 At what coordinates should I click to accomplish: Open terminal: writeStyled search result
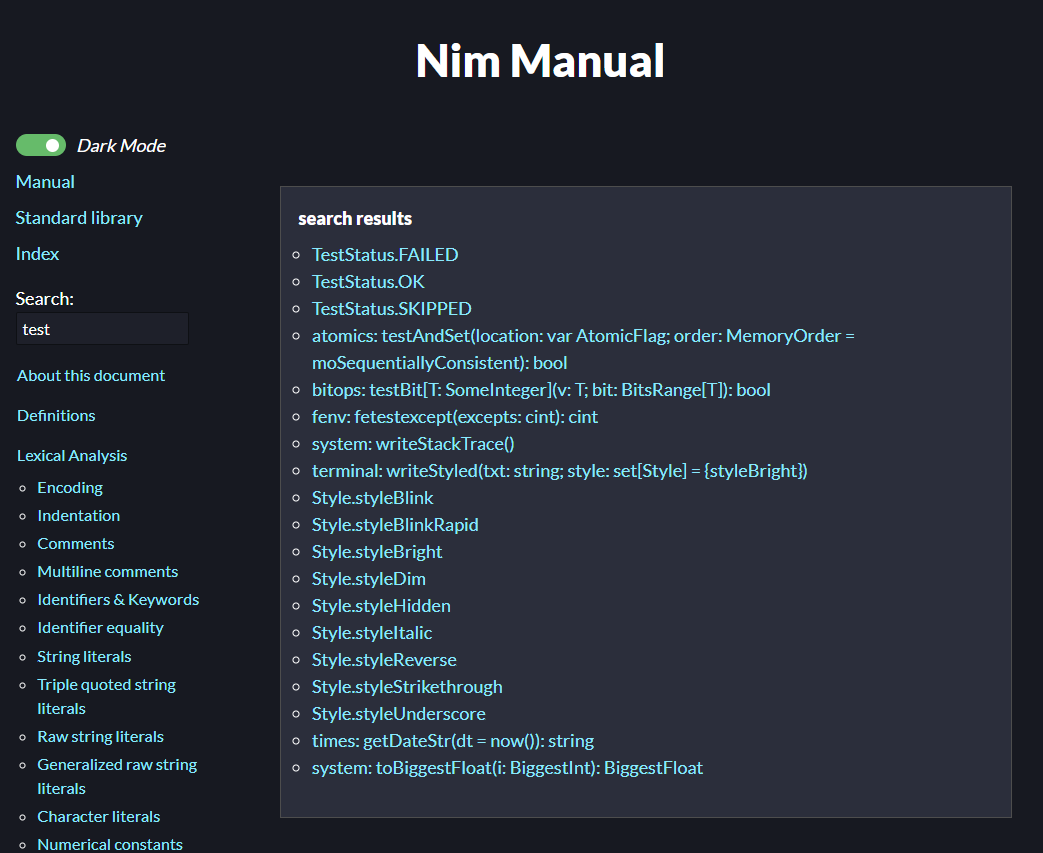point(559,471)
